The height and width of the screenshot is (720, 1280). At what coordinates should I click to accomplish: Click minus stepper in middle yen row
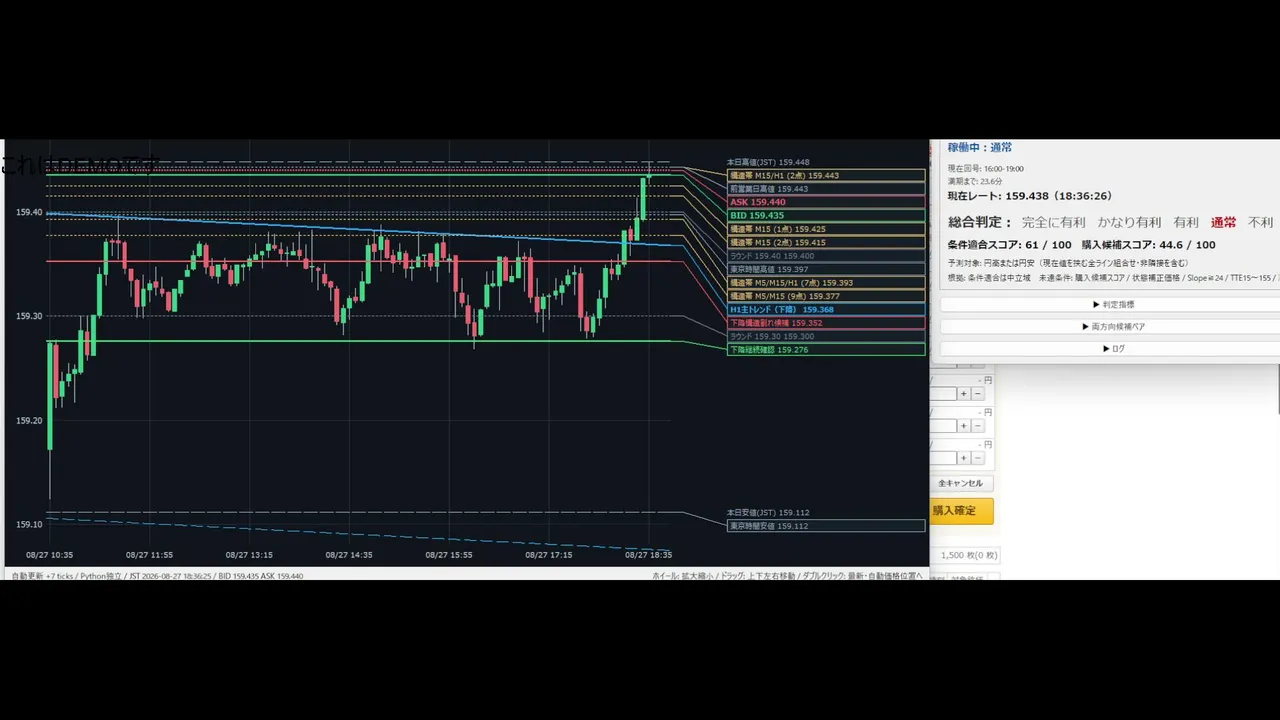tap(978, 426)
